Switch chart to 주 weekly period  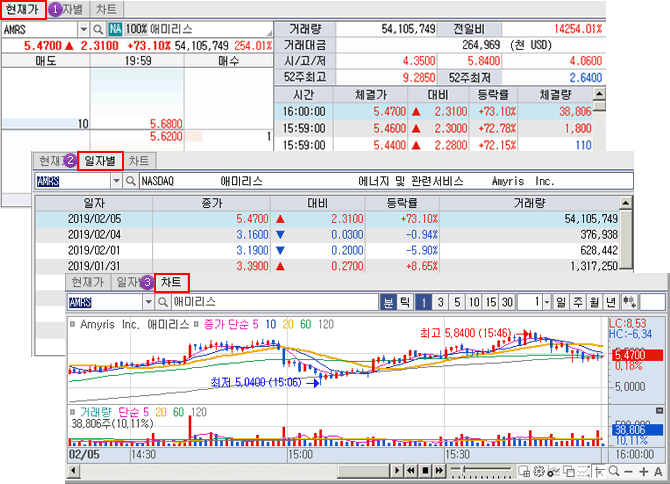[578, 302]
